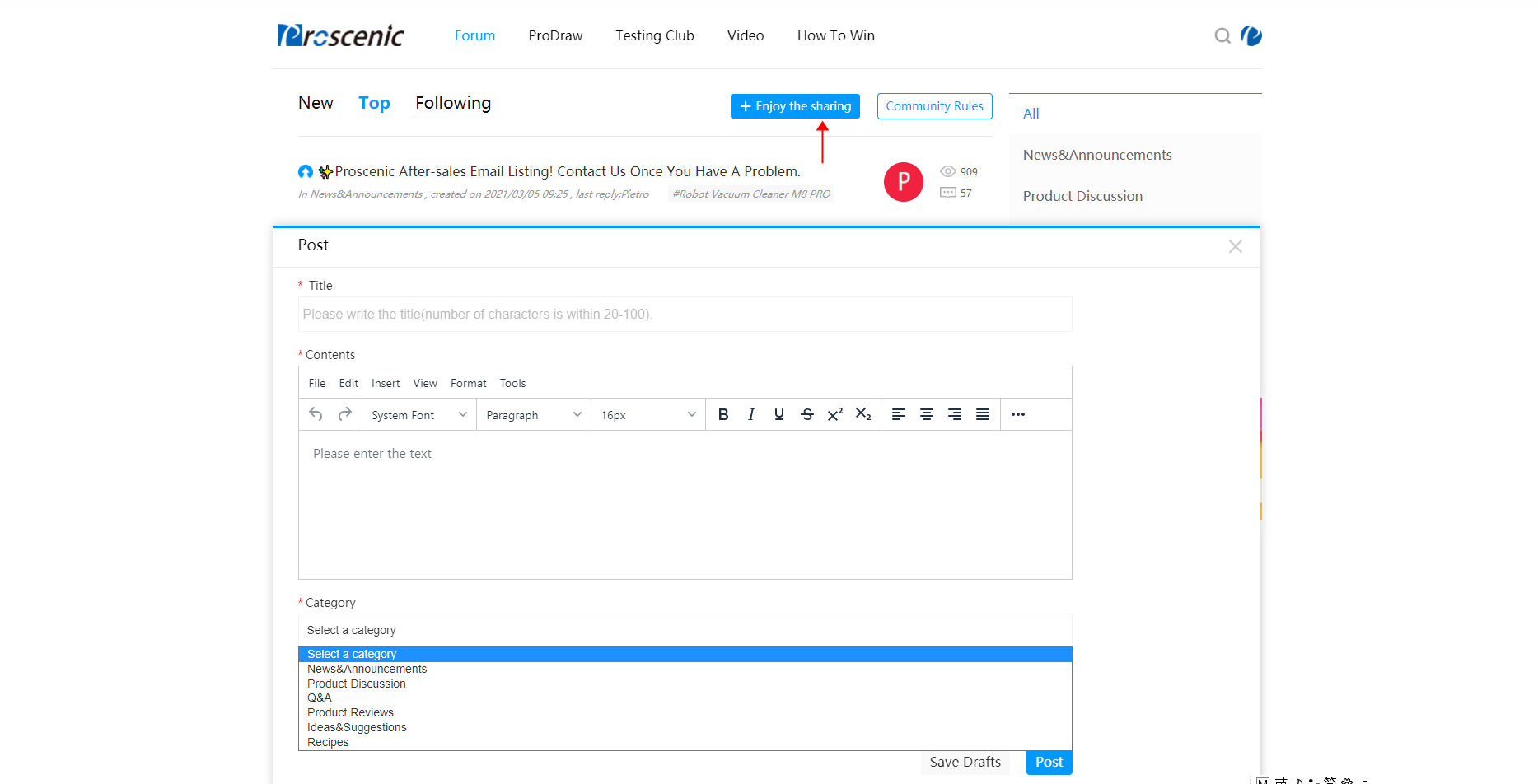Open the Format menu in editor
Screen dimensions: 1538x784
tap(469, 383)
